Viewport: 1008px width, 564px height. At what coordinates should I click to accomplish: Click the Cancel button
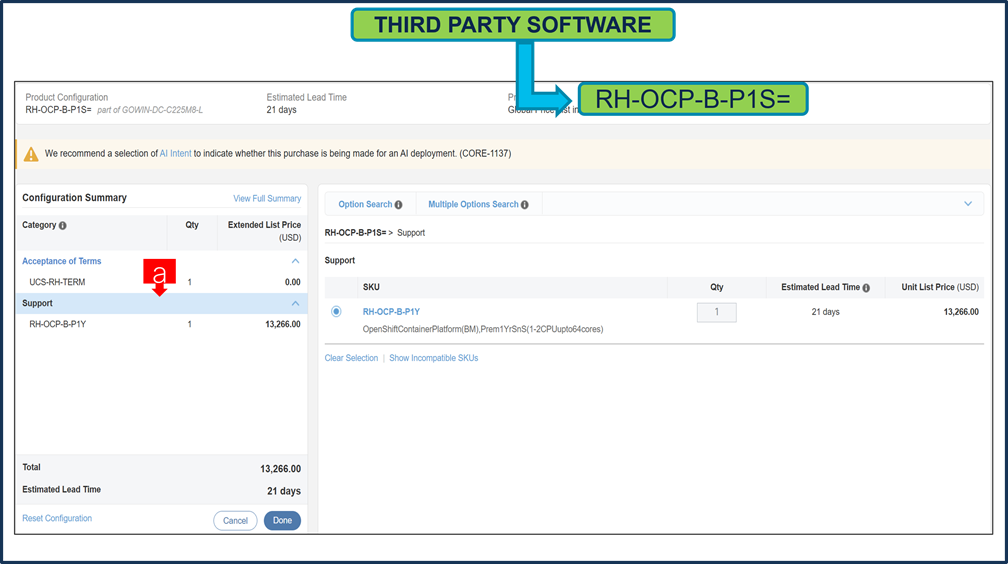pos(235,520)
